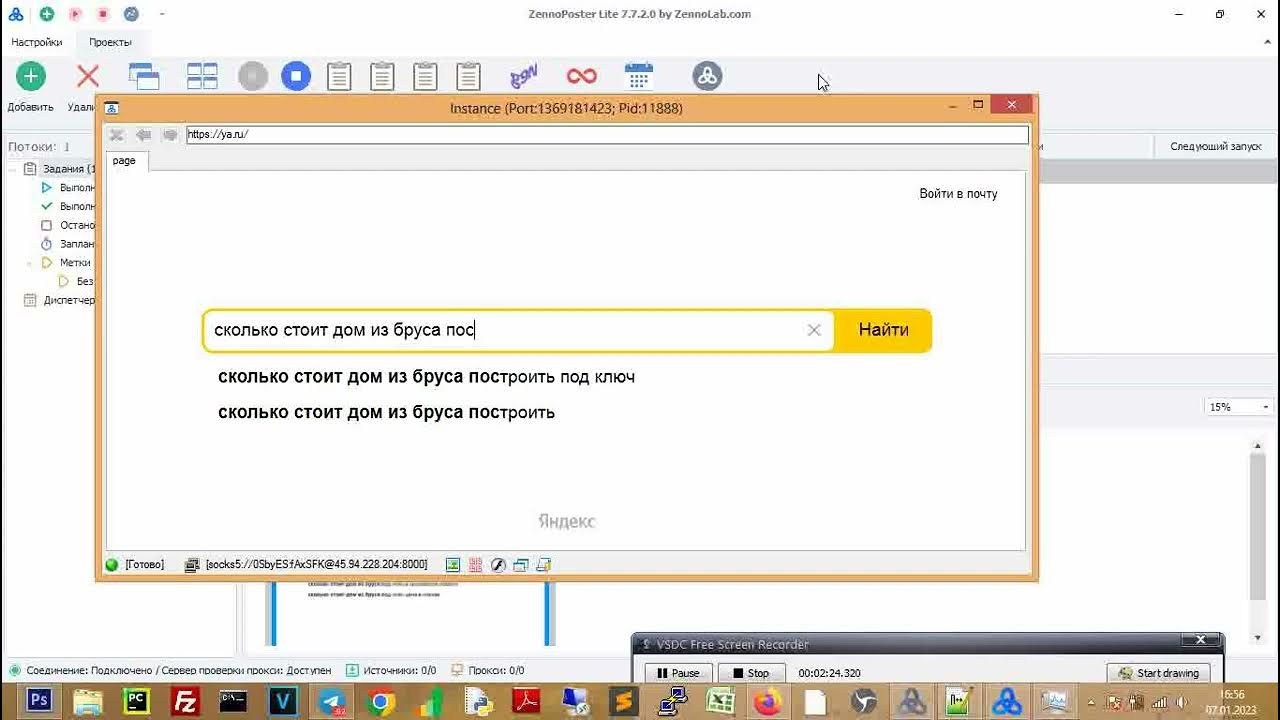1280x720 pixels.
Task: Click the purple handwriting toolbar icon
Action: tap(523, 76)
